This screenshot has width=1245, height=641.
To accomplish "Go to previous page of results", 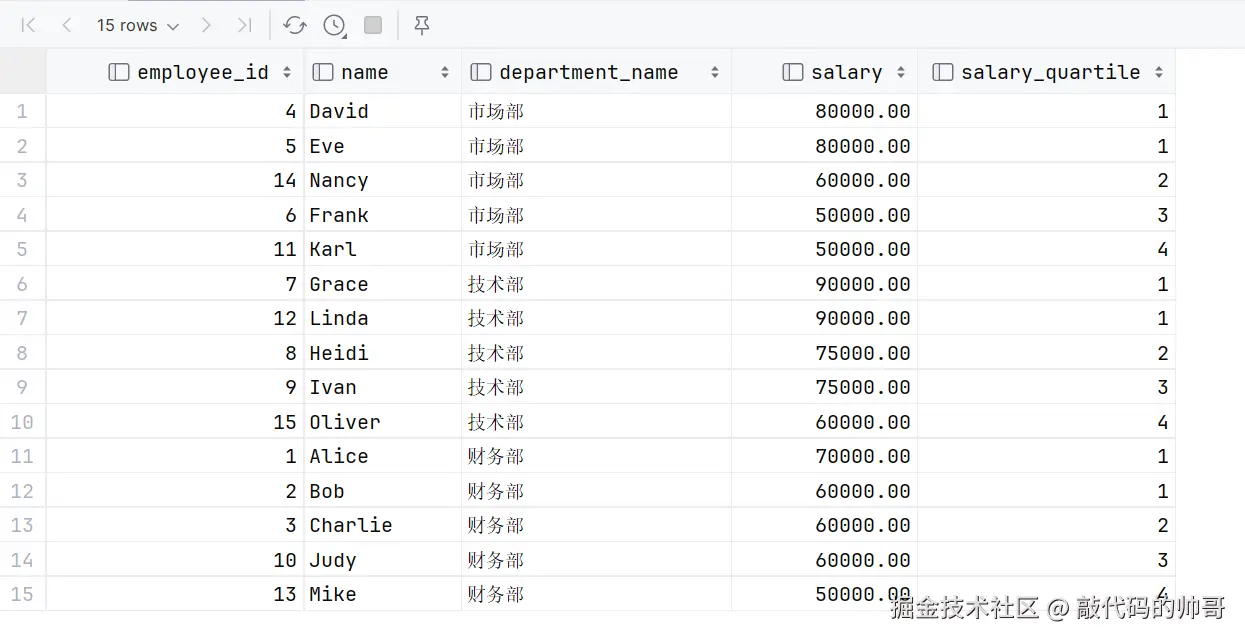I will click(x=67, y=26).
